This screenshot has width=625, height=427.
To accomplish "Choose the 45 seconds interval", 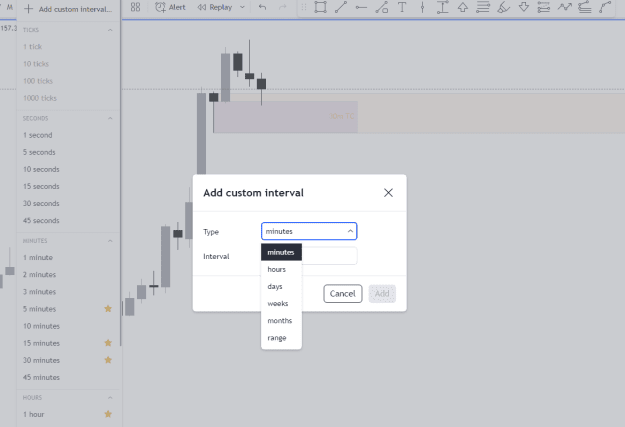I will pyautogui.click(x=68, y=221).
